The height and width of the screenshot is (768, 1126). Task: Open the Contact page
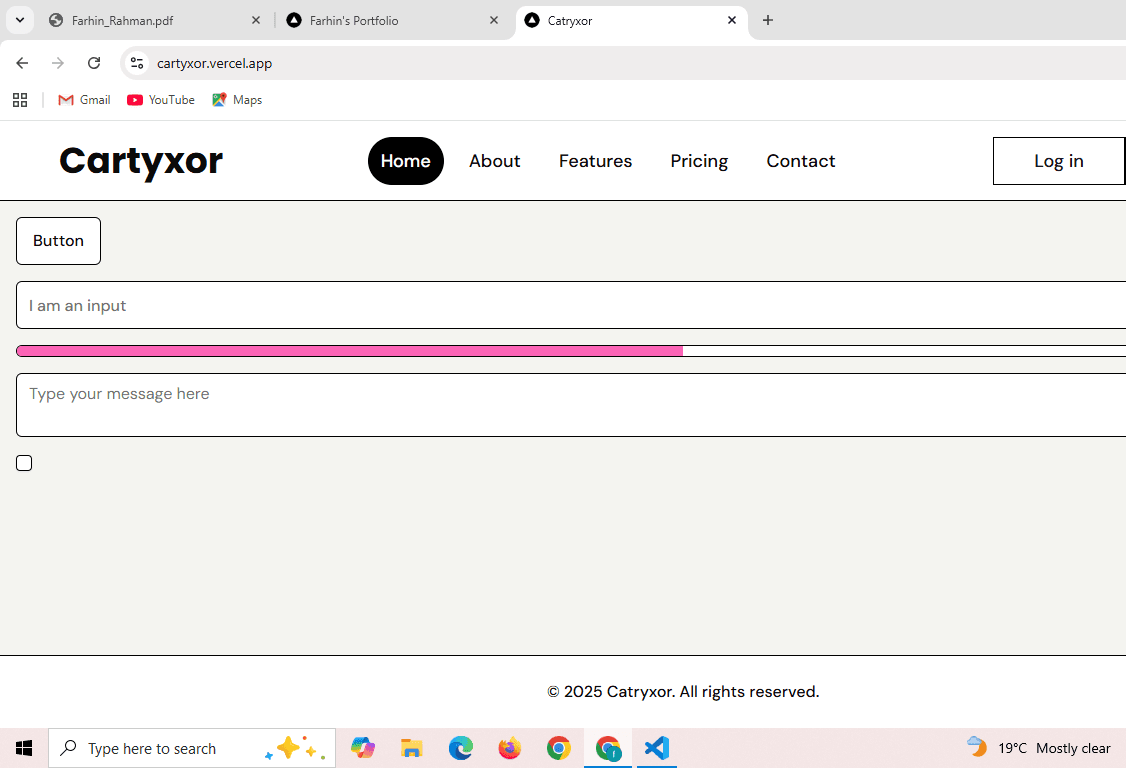pos(800,161)
